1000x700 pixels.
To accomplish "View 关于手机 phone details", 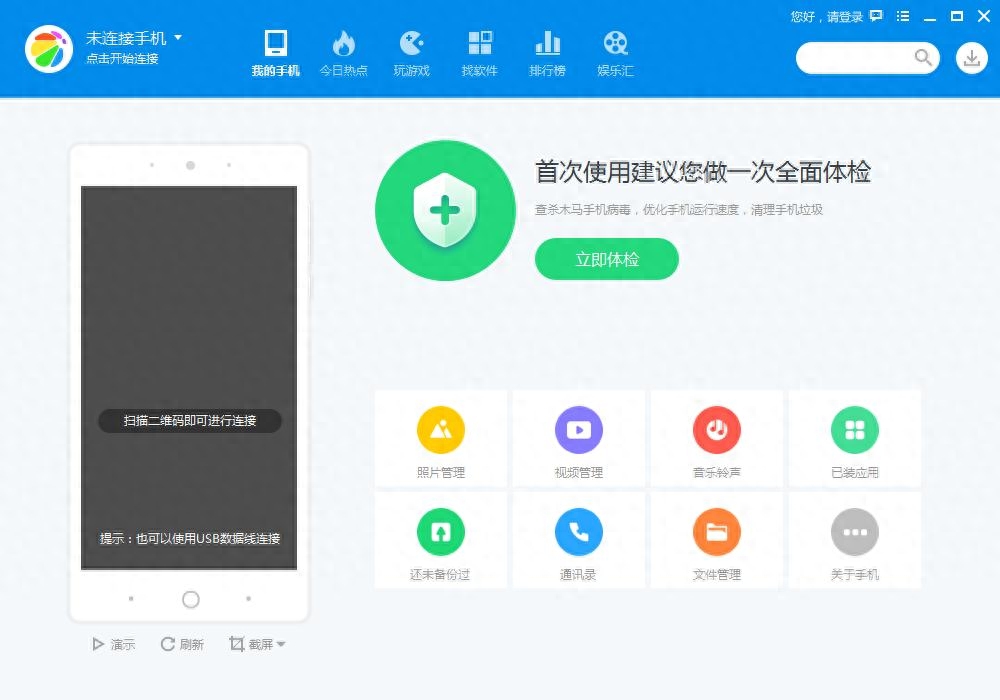I will click(x=854, y=540).
